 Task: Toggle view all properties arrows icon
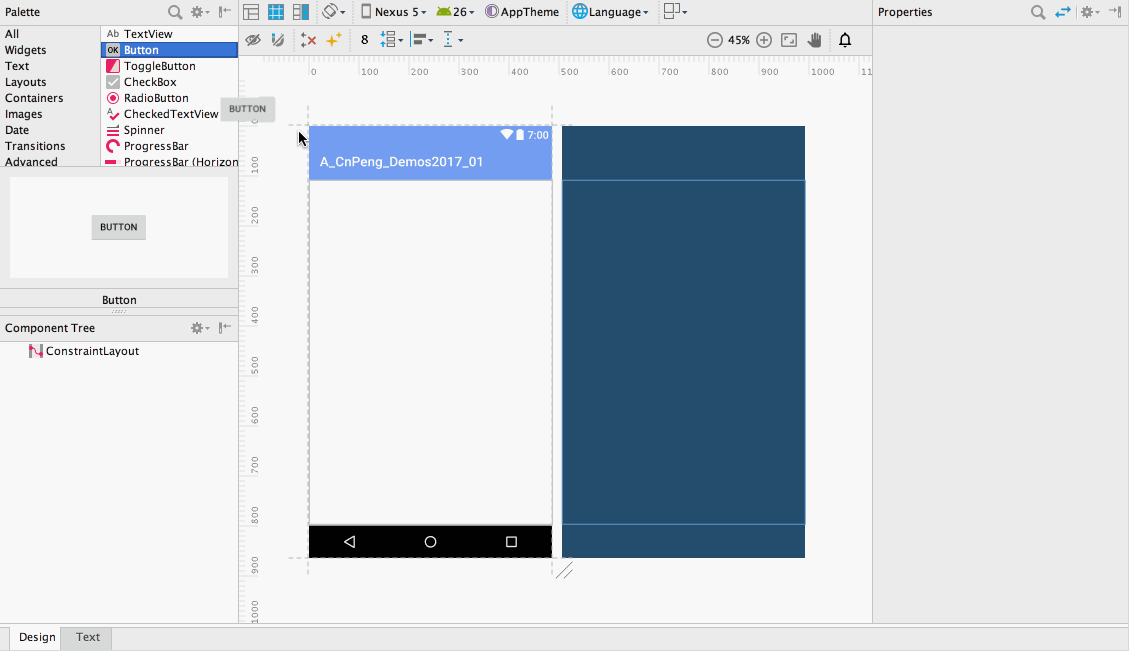1063,12
